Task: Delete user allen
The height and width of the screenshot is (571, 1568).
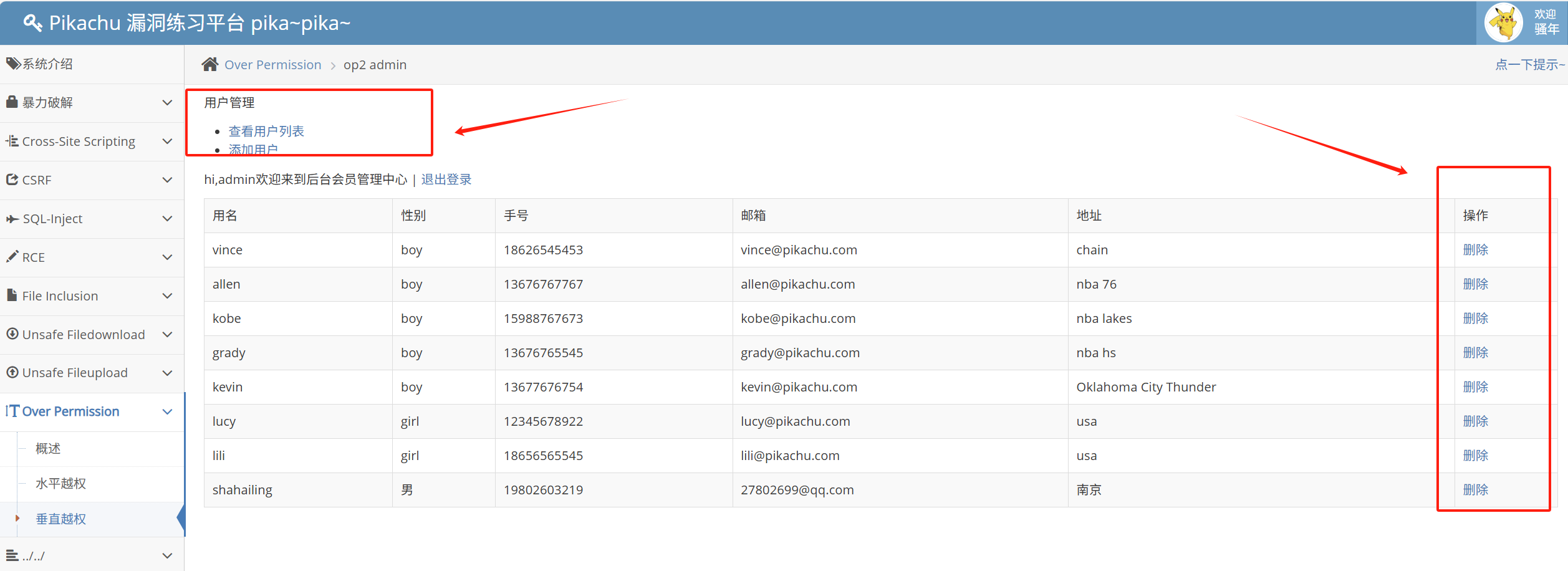Action: pos(1475,284)
